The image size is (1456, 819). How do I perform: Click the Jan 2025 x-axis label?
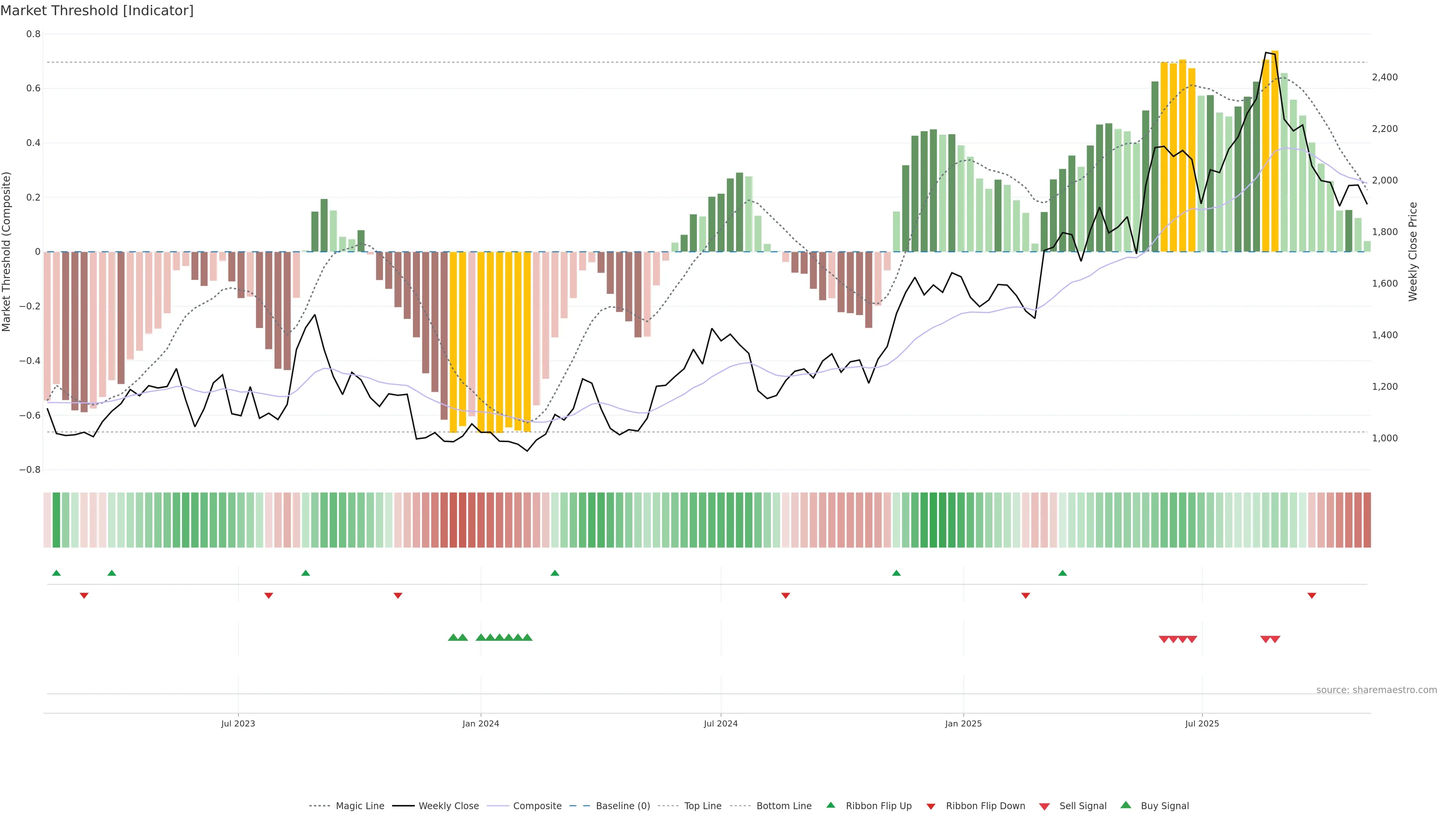[x=963, y=723]
